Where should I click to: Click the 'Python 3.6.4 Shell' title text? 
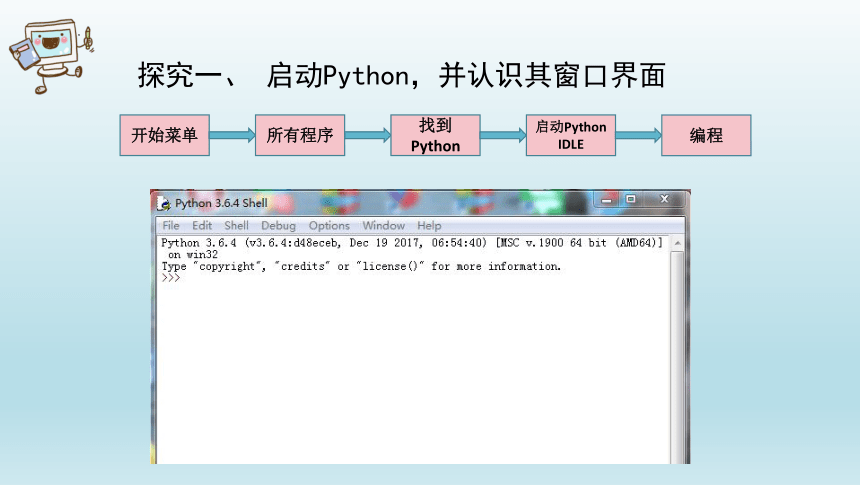[x=221, y=203]
